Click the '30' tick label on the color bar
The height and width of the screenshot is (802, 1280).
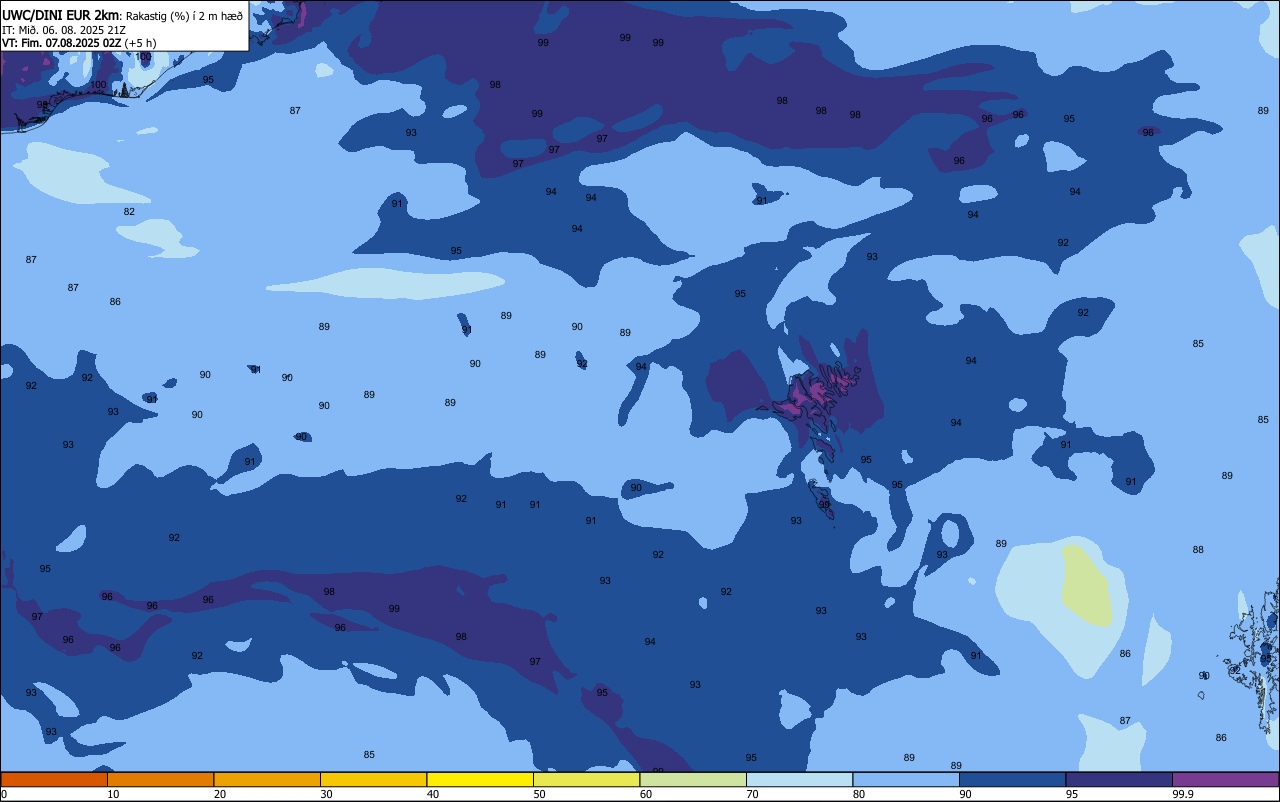[326, 794]
